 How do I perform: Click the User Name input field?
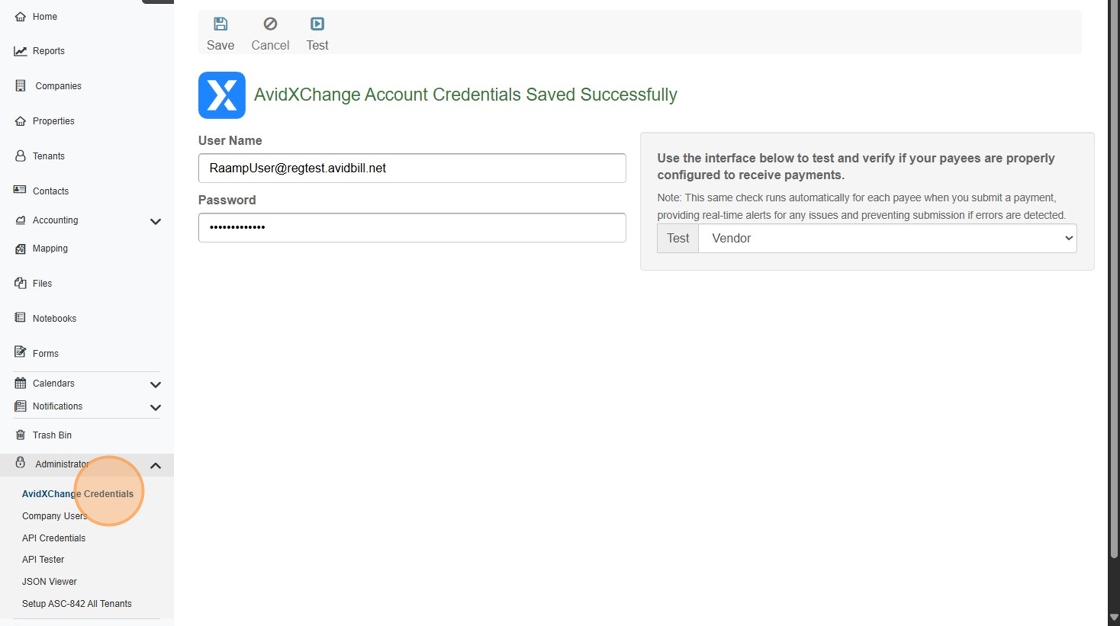pyautogui.click(x=412, y=168)
